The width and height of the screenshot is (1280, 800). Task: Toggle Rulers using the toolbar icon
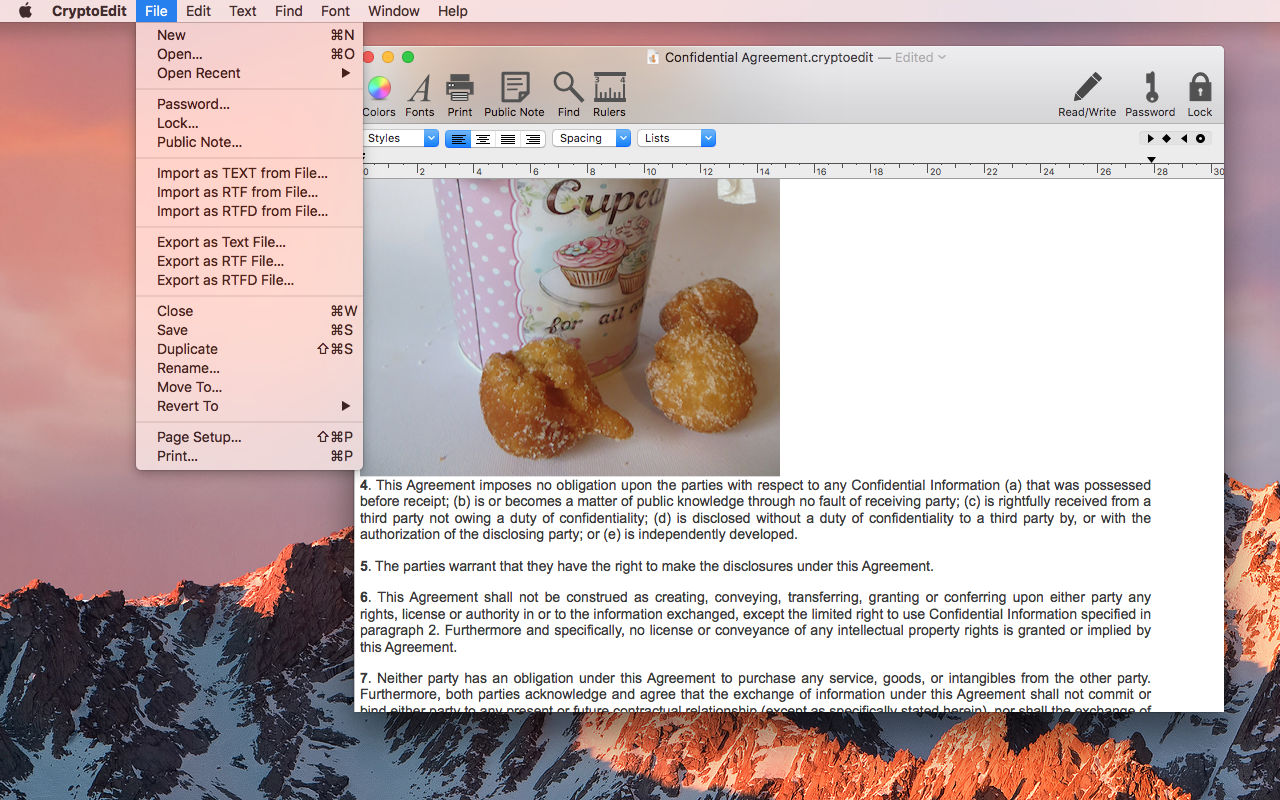(609, 88)
